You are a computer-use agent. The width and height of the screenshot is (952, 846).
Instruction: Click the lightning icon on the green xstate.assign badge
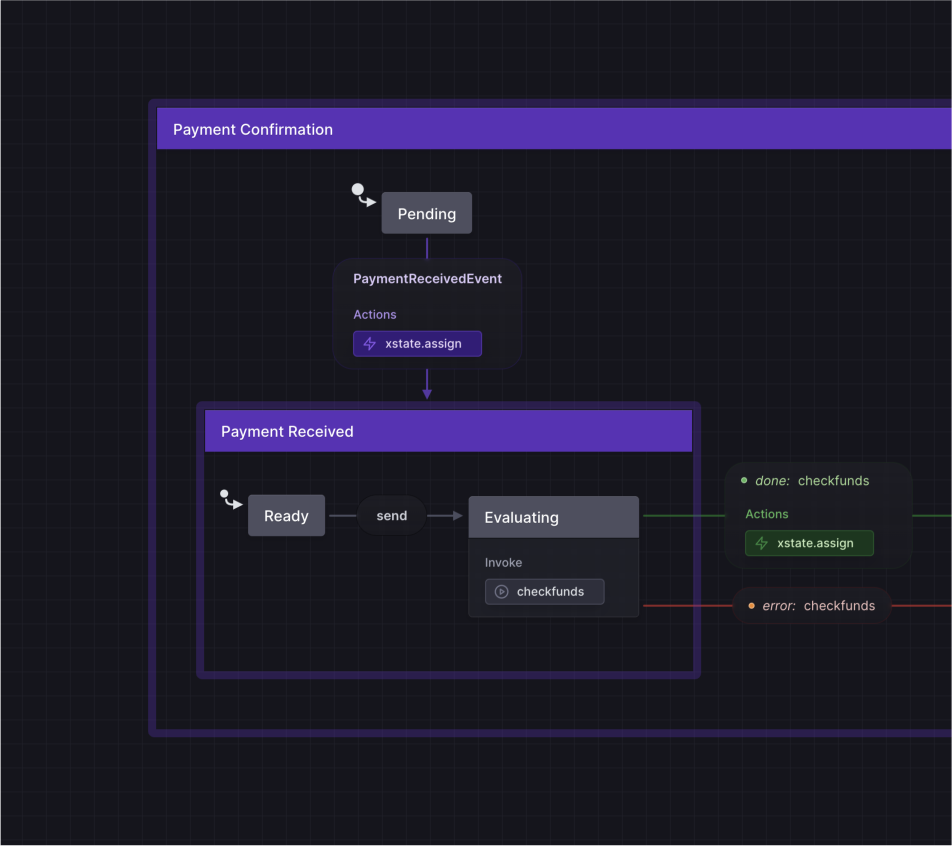coord(761,543)
